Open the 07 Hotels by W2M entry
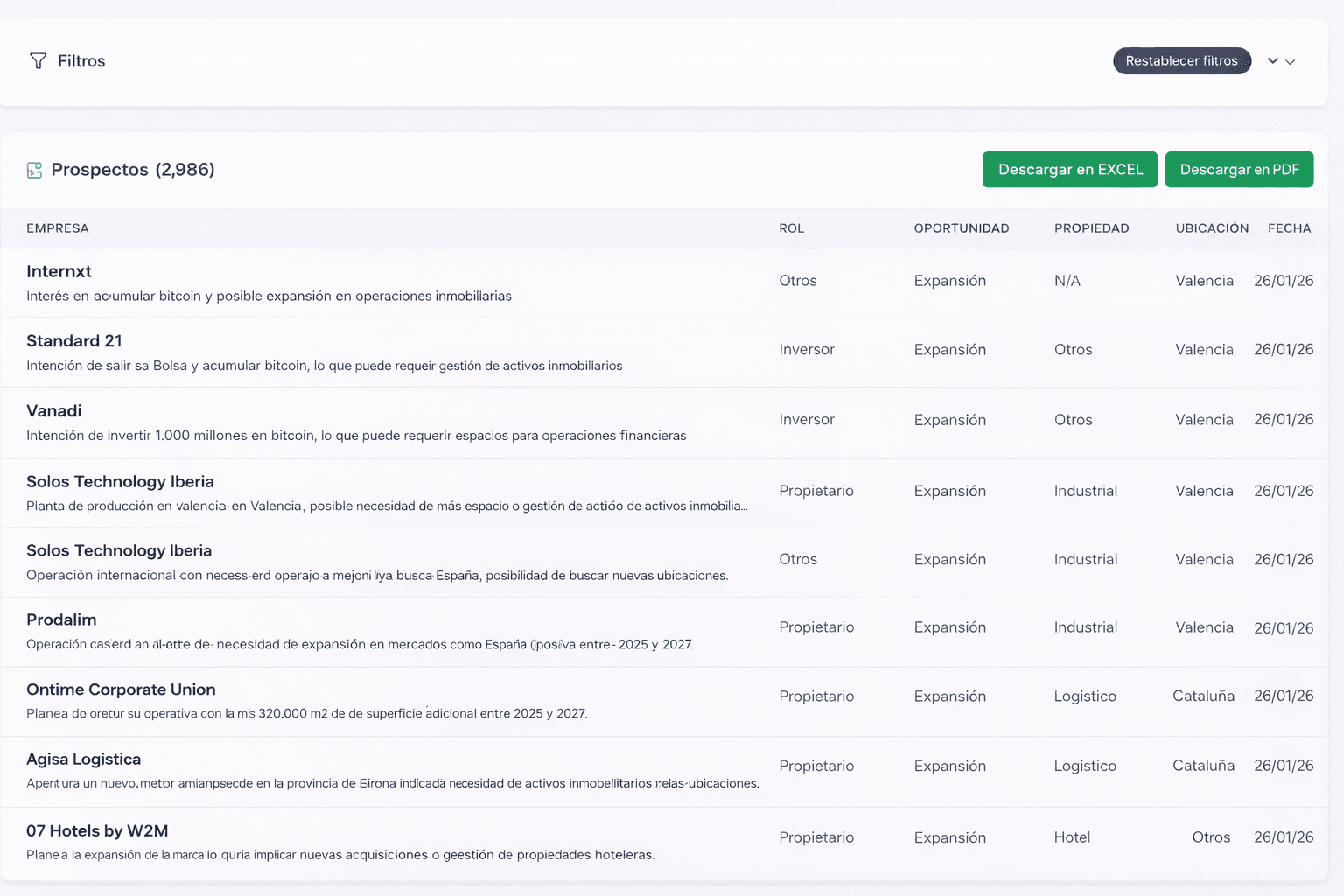This screenshot has height=896, width=1344. pos(97,831)
